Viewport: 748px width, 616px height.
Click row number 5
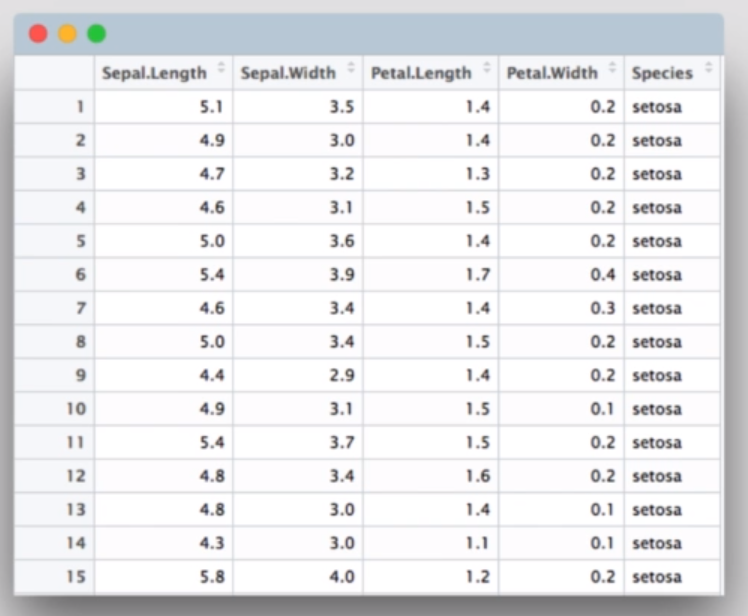coord(54,241)
